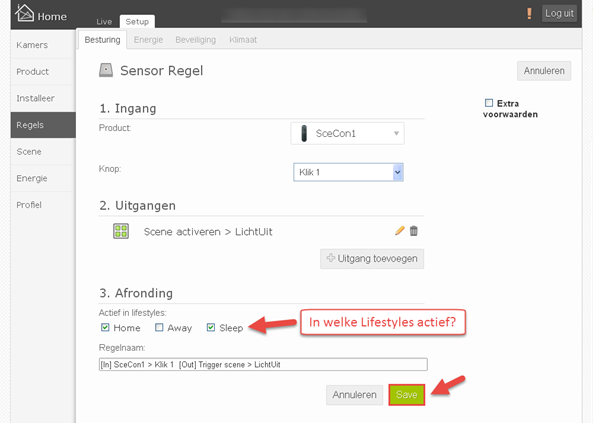Delete the LichtUit output via trash icon

point(413,231)
